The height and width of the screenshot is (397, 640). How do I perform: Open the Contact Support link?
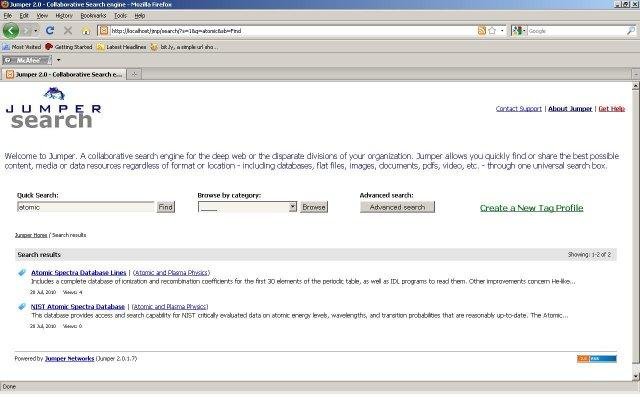pyautogui.click(x=519, y=109)
